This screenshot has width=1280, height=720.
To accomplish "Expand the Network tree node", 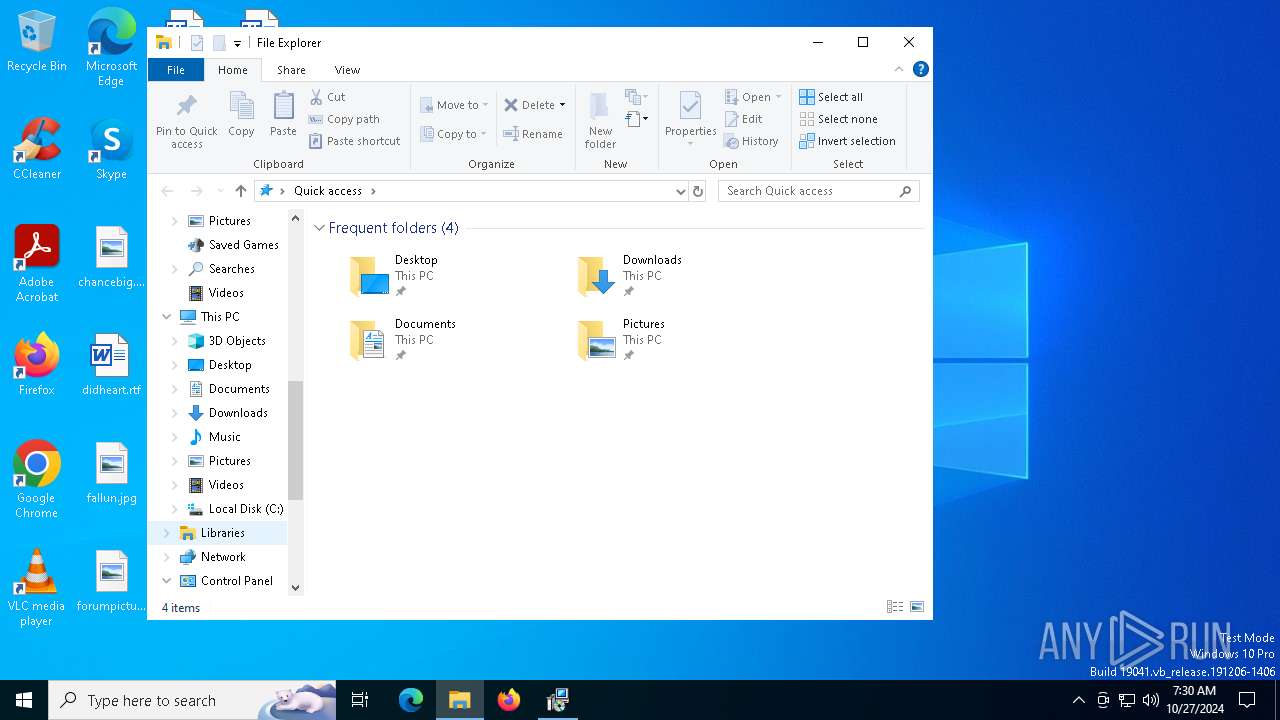I will (166, 557).
